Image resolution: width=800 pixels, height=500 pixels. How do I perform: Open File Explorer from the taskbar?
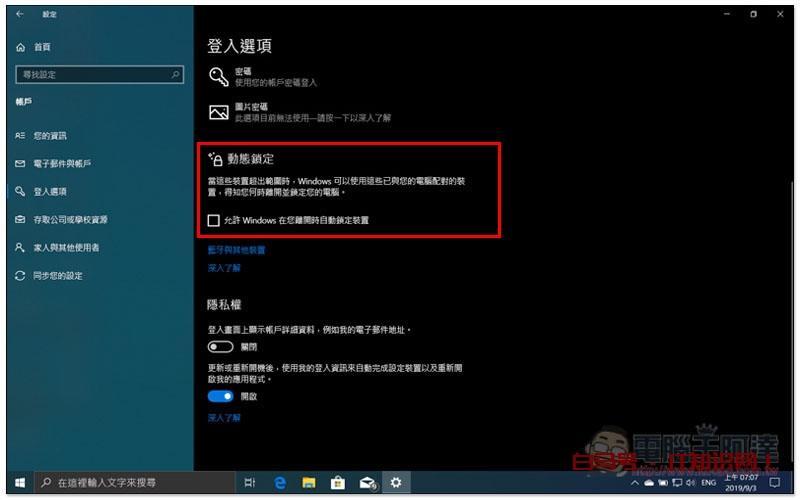310,483
